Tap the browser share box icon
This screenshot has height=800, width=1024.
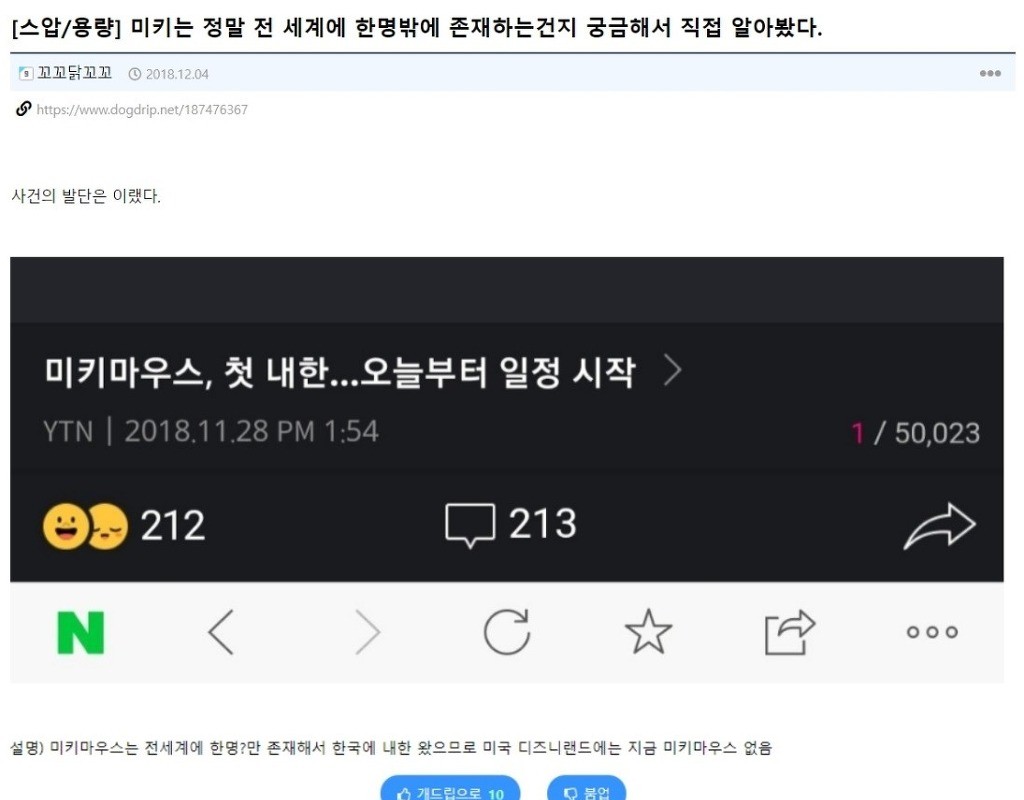pos(790,632)
